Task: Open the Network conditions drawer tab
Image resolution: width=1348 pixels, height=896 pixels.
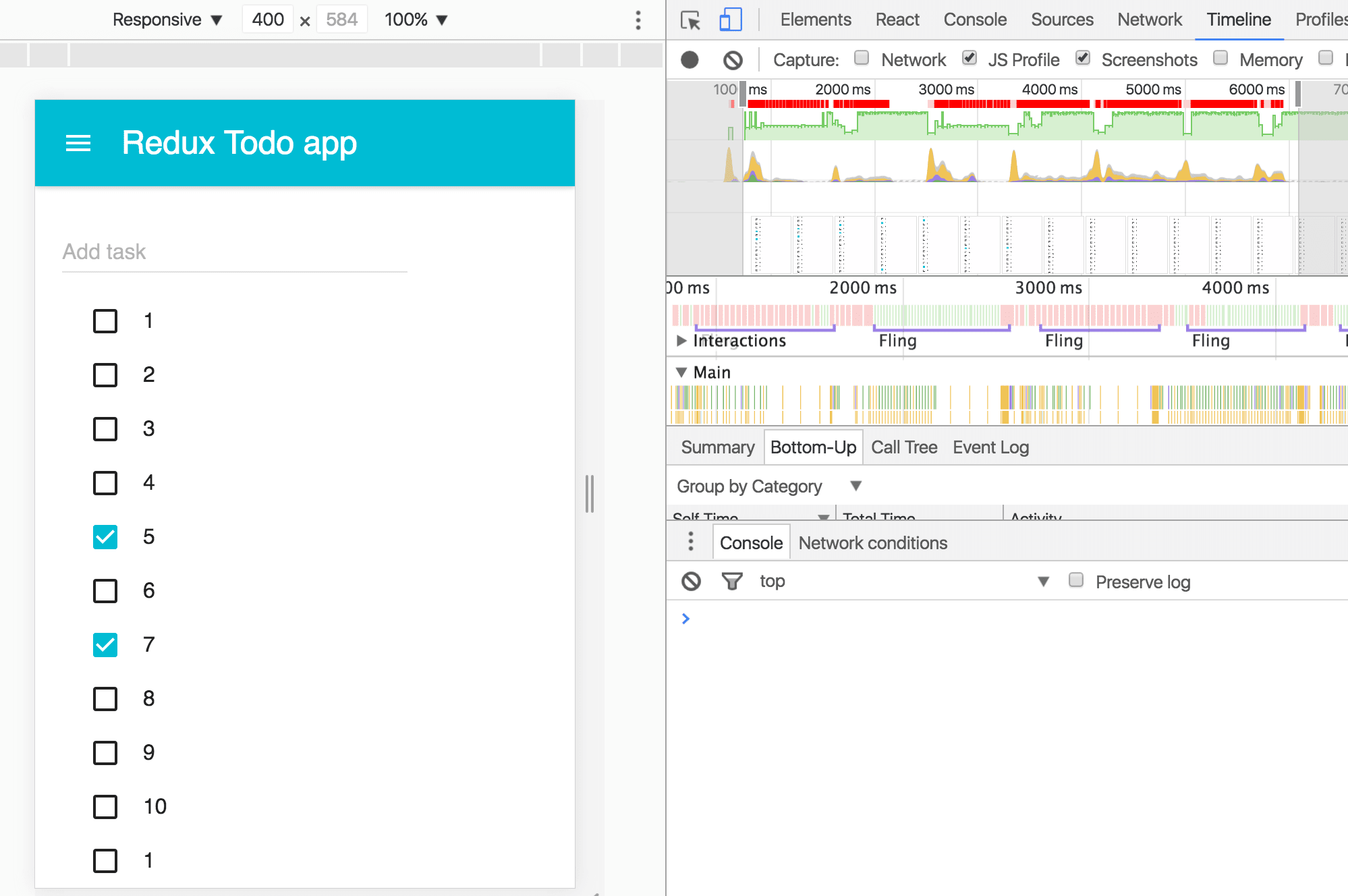Action: coord(872,543)
